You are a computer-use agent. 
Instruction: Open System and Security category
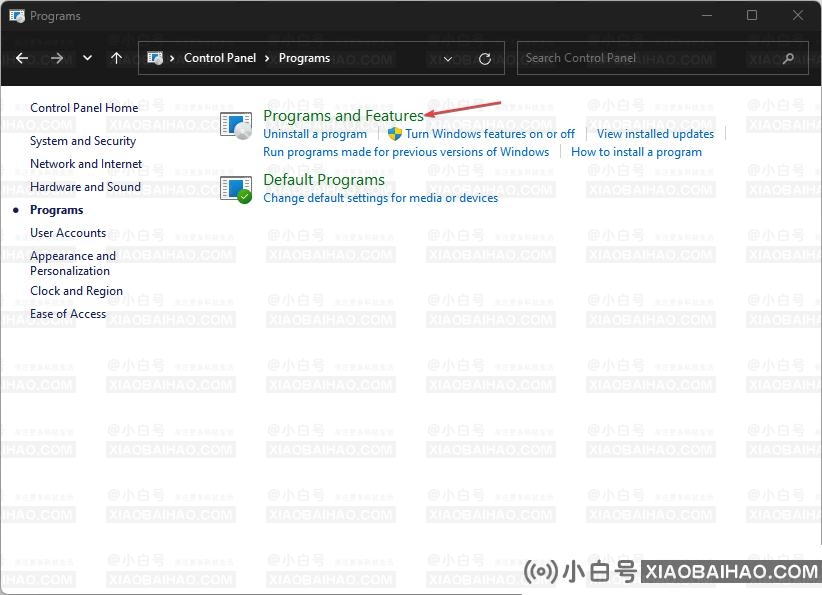click(x=83, y=141)
